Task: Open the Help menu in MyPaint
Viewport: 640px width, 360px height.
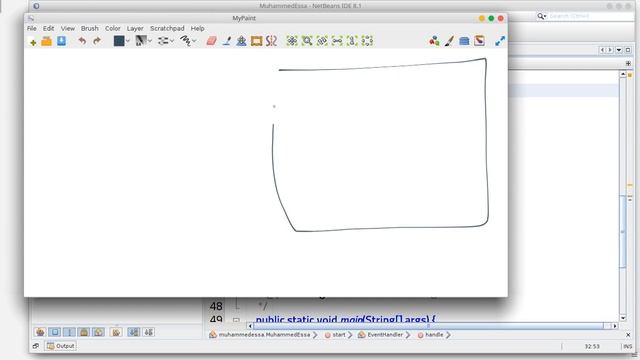Action: coord(198,29)
